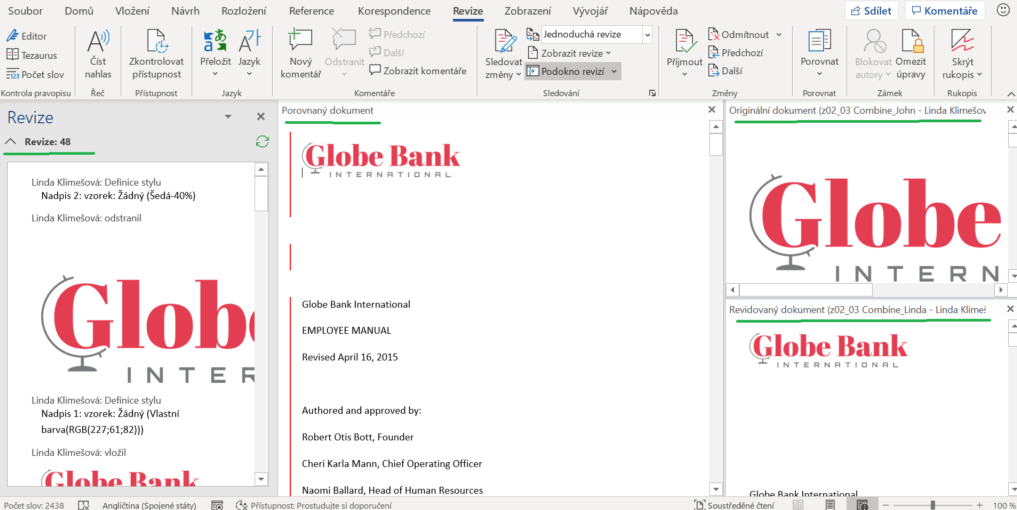The image size is (1017, 510).
Task: Switch to the Vložení tab
Action: pos(134,11)
